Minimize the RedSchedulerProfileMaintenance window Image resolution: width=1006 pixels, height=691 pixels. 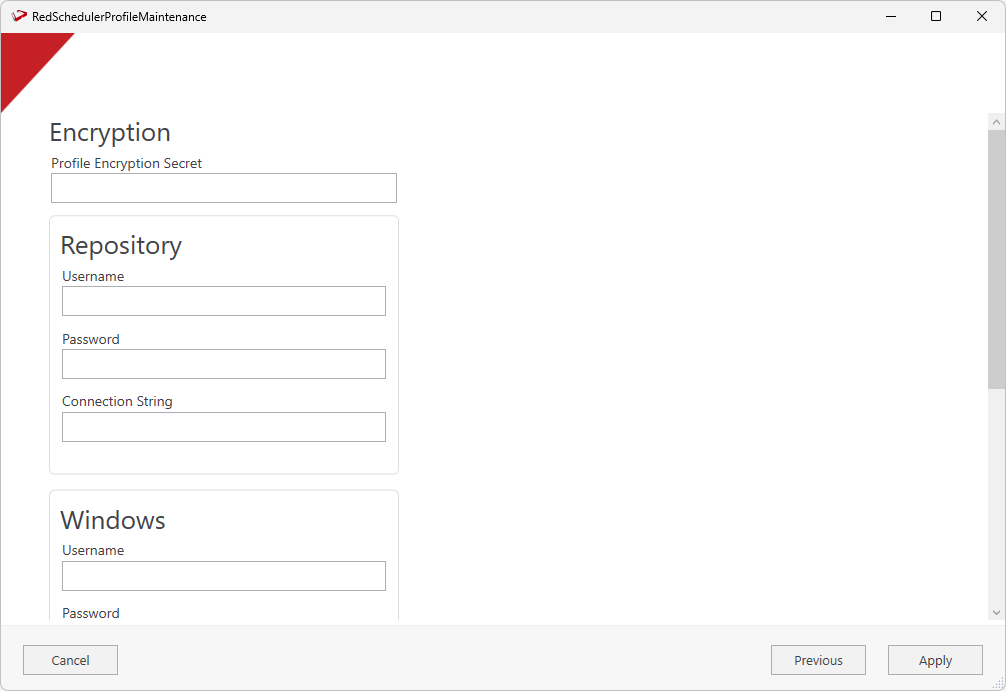point(889,16)
